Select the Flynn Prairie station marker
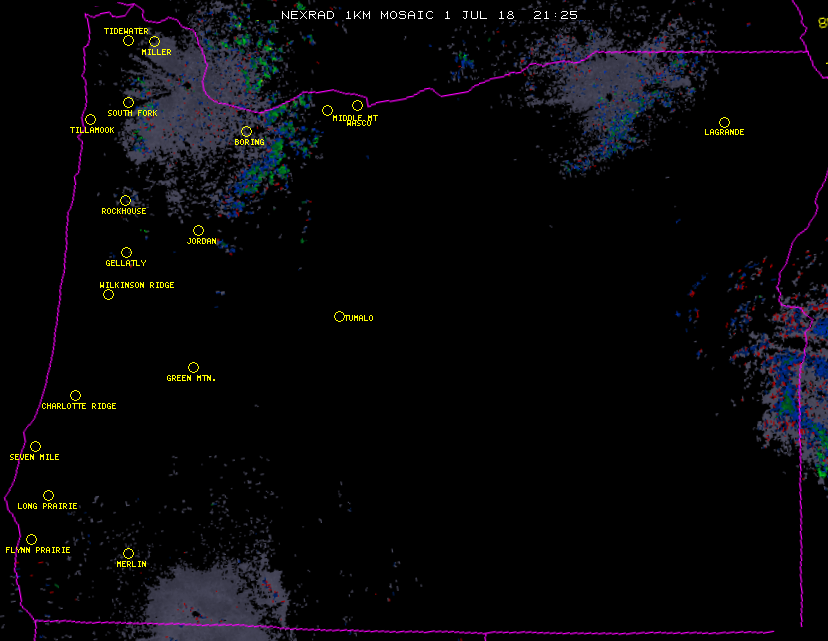Screen dimensions: 828x641 pyautogui.click(x=31, y=539)
